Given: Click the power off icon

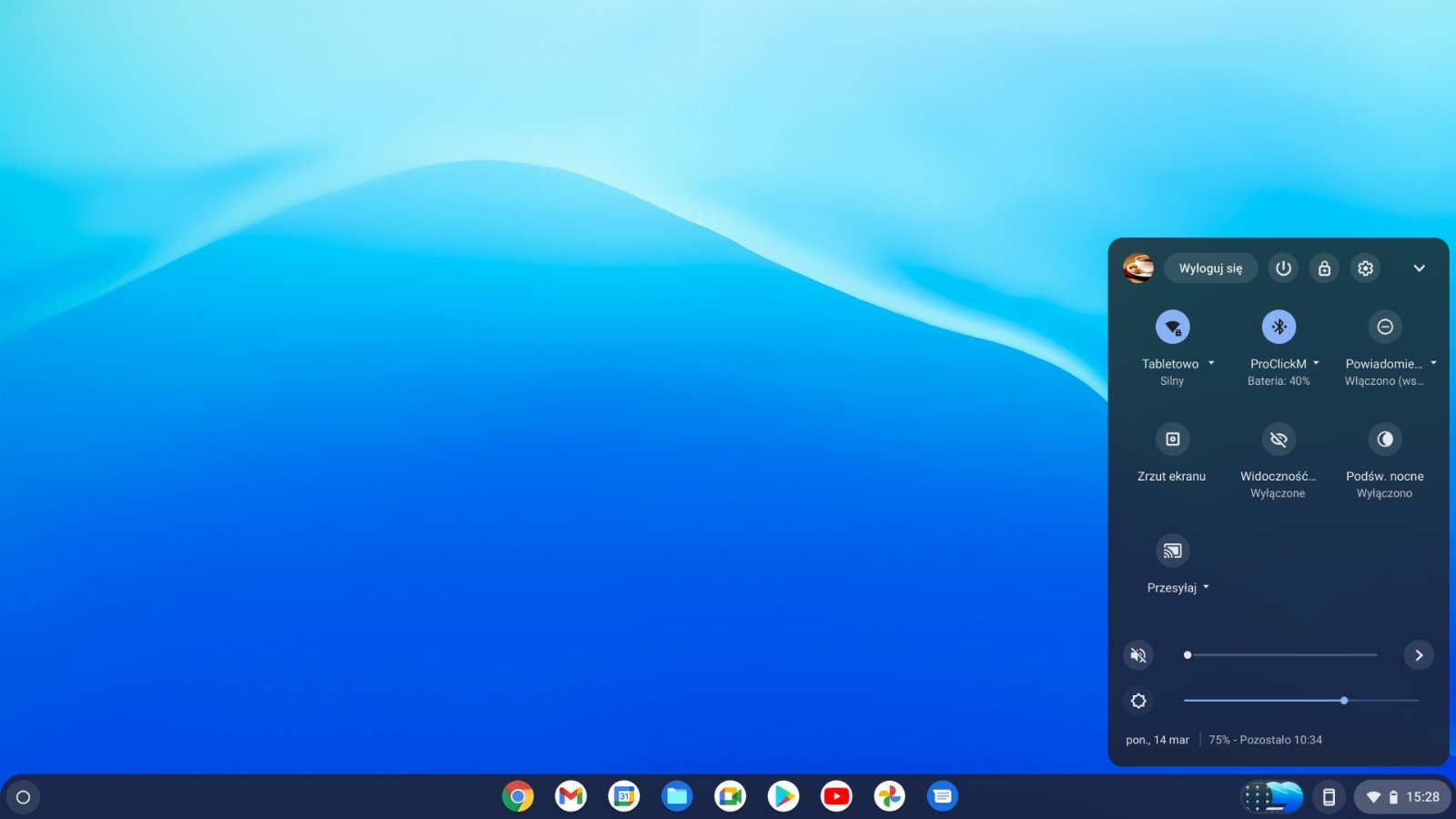Looking at the screenshot, I should [1283, 268].
